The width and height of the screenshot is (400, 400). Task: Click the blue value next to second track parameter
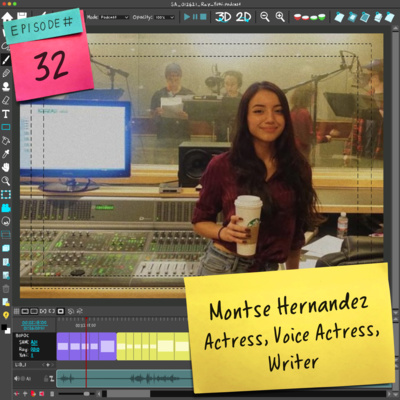[x=35, y=349]
